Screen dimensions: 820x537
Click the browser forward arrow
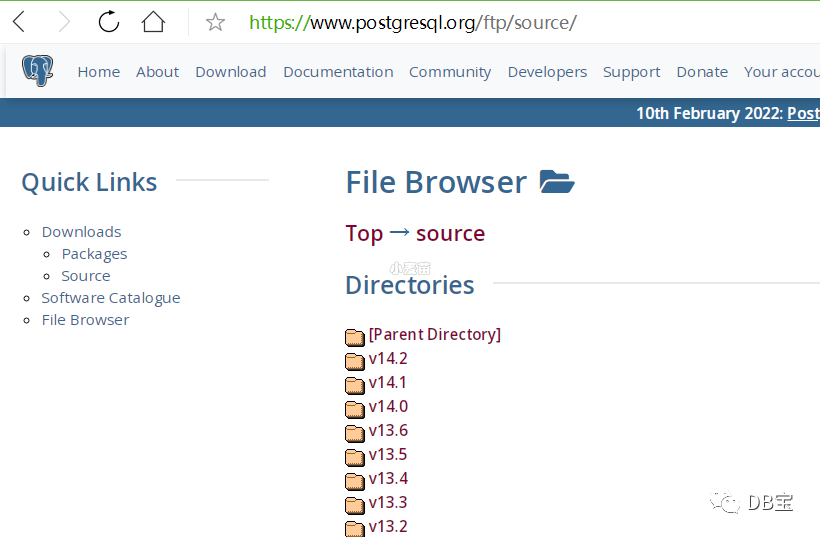coord(64,22)
